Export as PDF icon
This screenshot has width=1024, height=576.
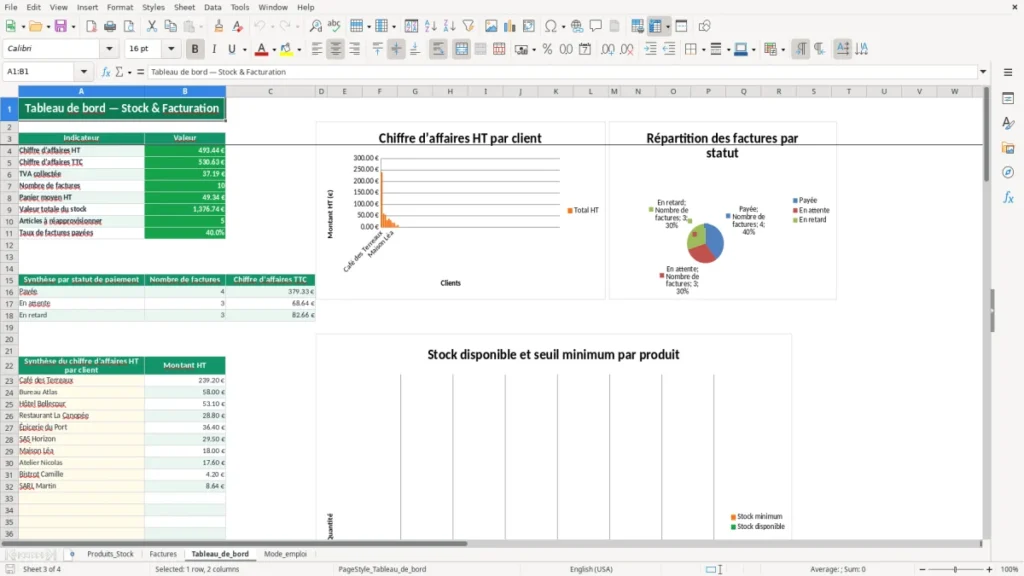(x=91, y=26)
